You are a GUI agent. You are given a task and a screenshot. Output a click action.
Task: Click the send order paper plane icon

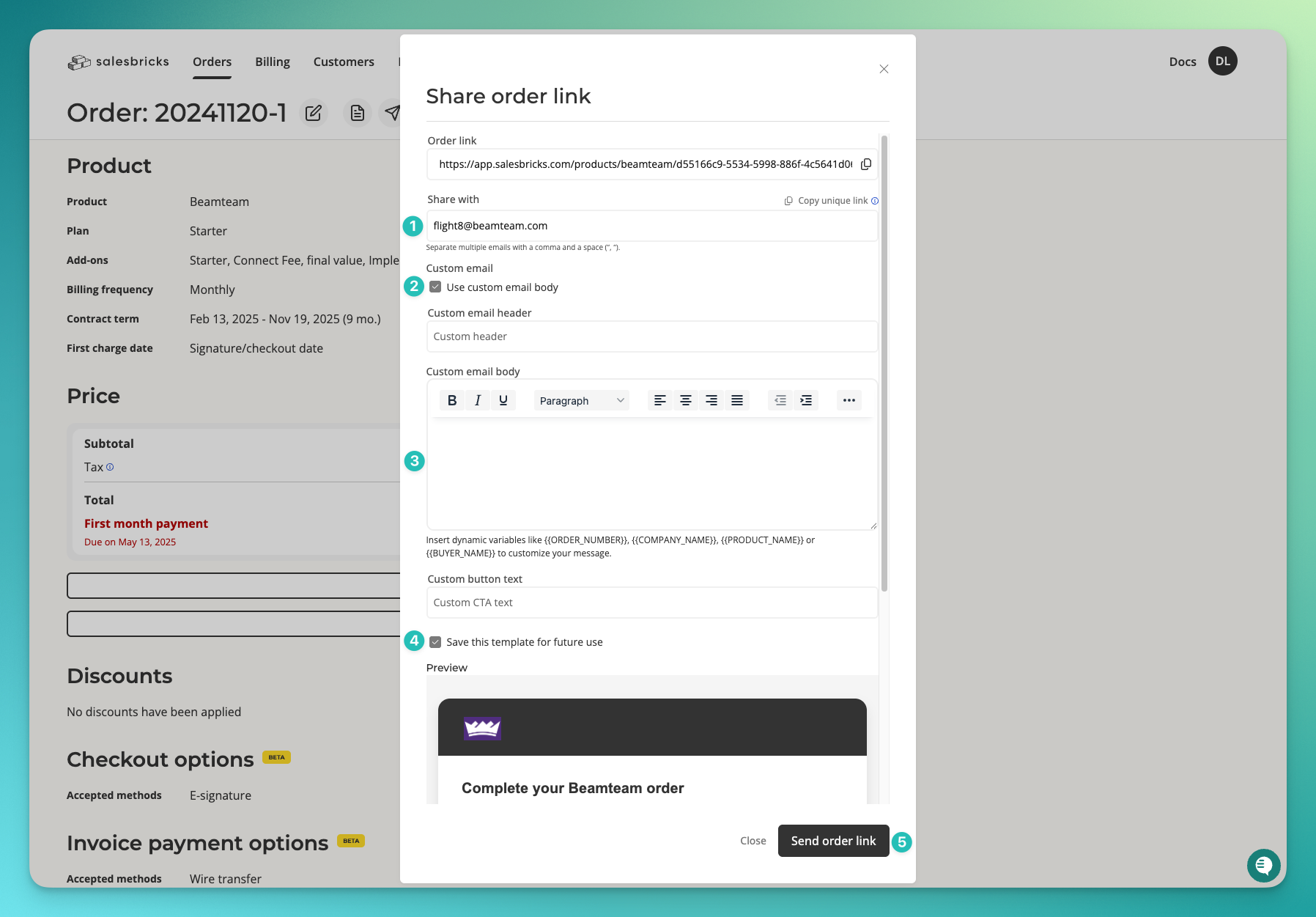tap(392, 113)
